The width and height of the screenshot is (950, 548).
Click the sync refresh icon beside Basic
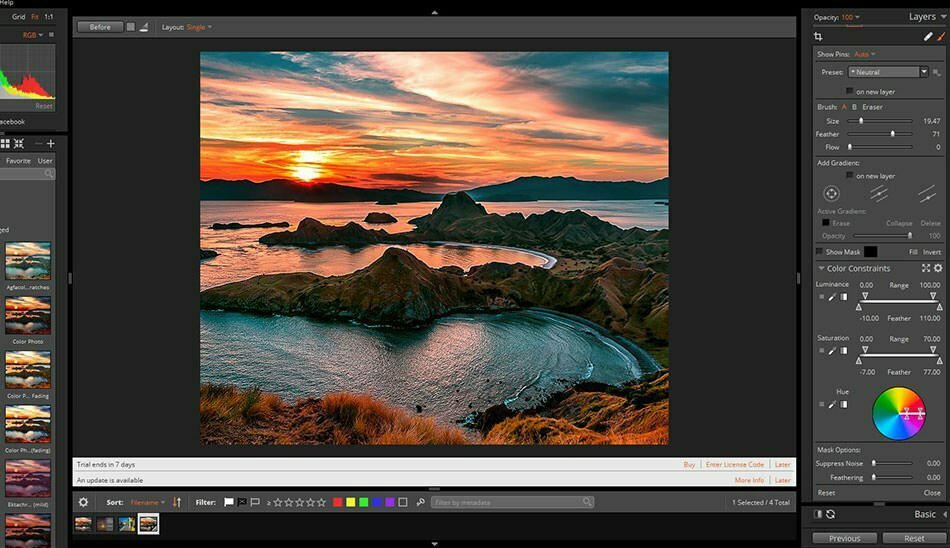point(830,514)
